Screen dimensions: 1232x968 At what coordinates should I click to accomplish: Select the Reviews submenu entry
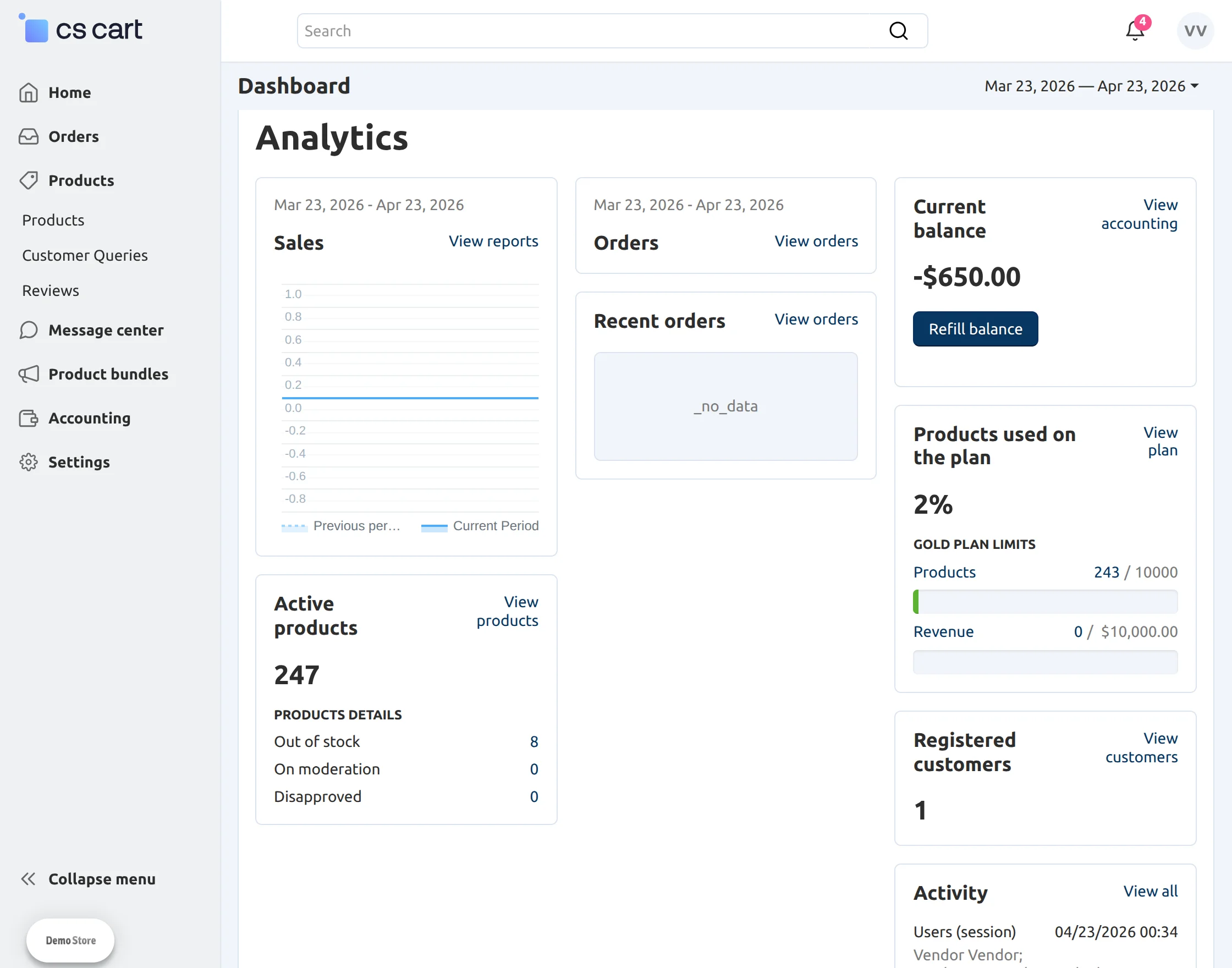[x=51, y=290]
